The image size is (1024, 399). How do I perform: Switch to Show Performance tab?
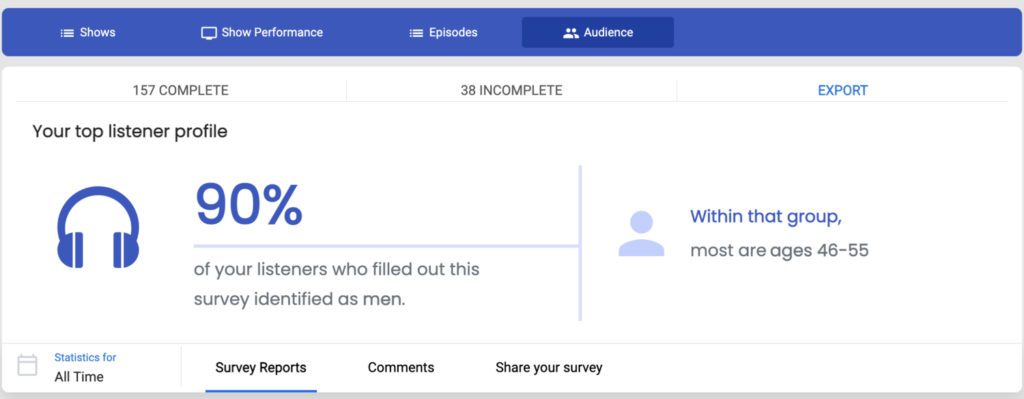pos(261,33)
